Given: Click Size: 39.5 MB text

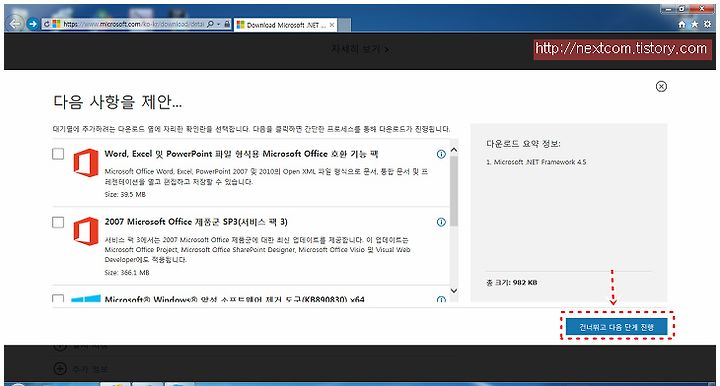Looking at the screenshot, I should [125, 195].
